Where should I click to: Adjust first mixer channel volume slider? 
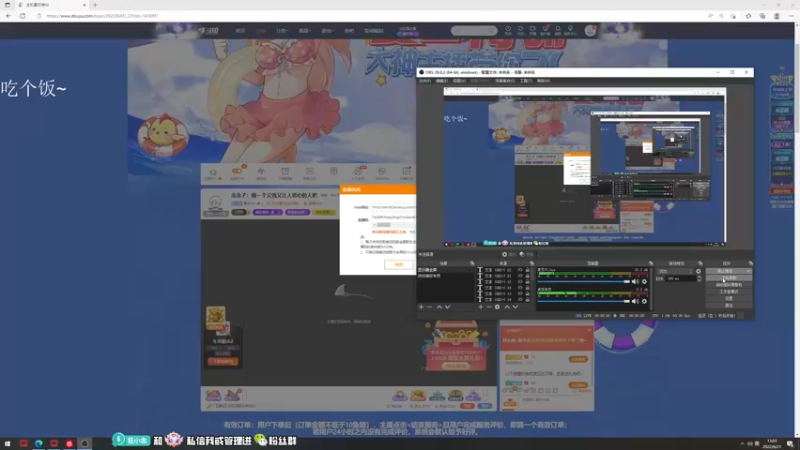click(584, 282)
